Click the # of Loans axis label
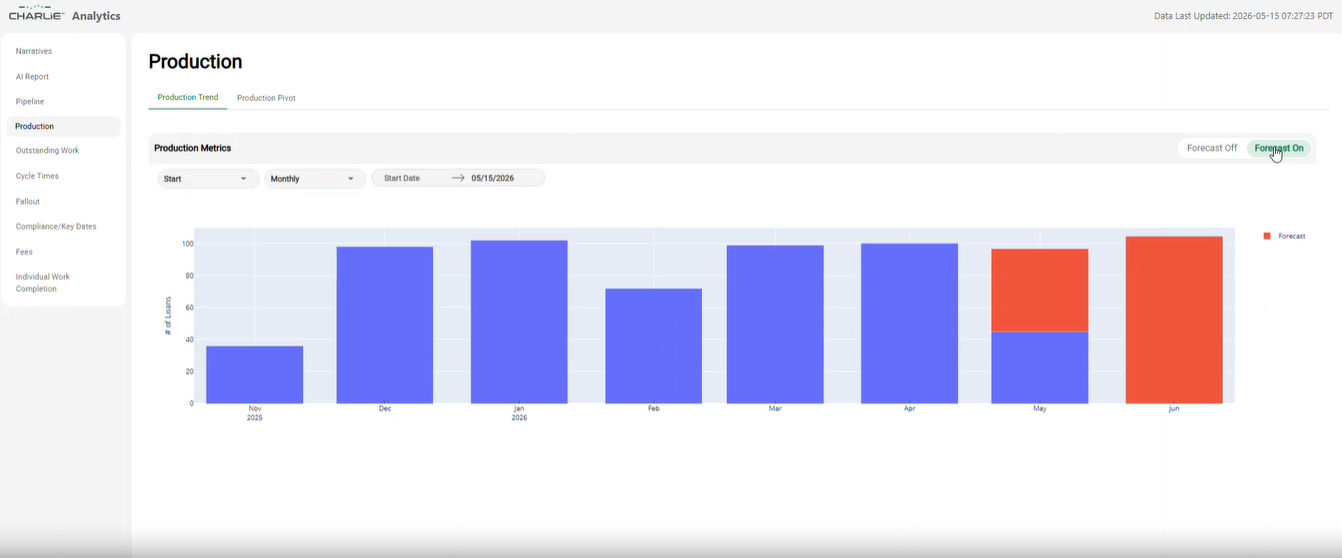This screenshot has height=558, width=1342. 168,315
